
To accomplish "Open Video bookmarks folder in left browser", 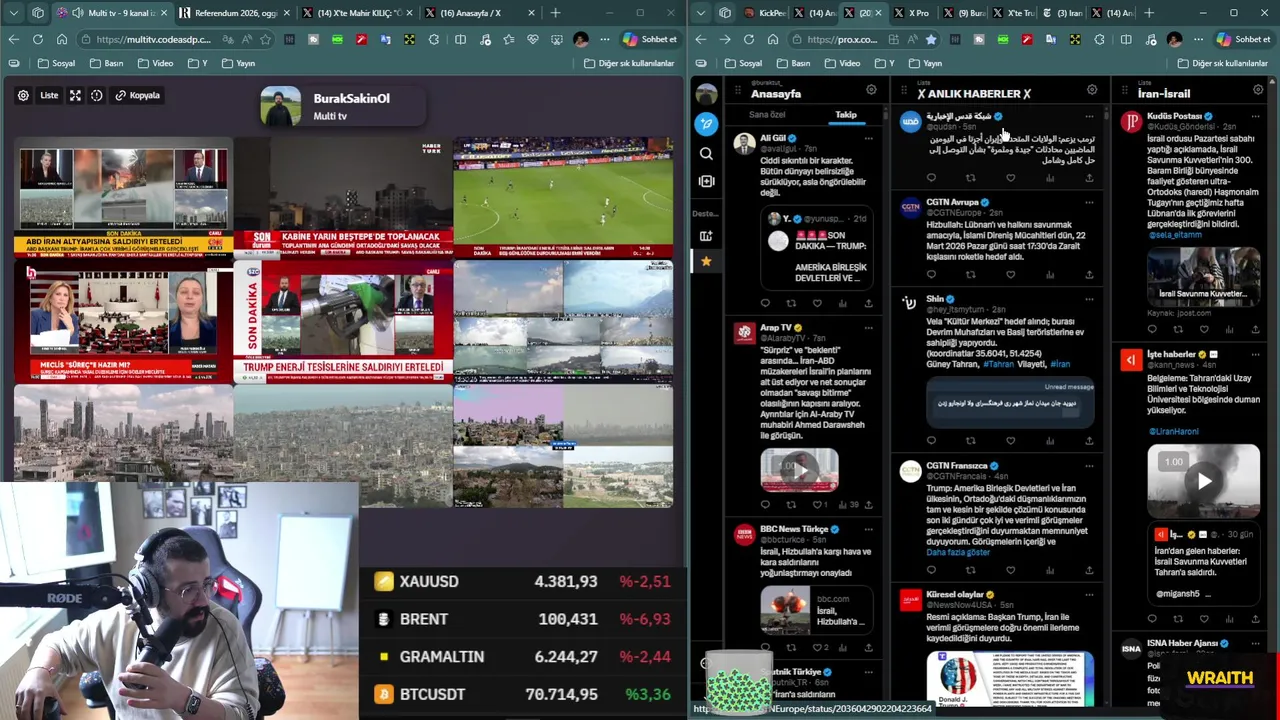I will tap(156, 63).
